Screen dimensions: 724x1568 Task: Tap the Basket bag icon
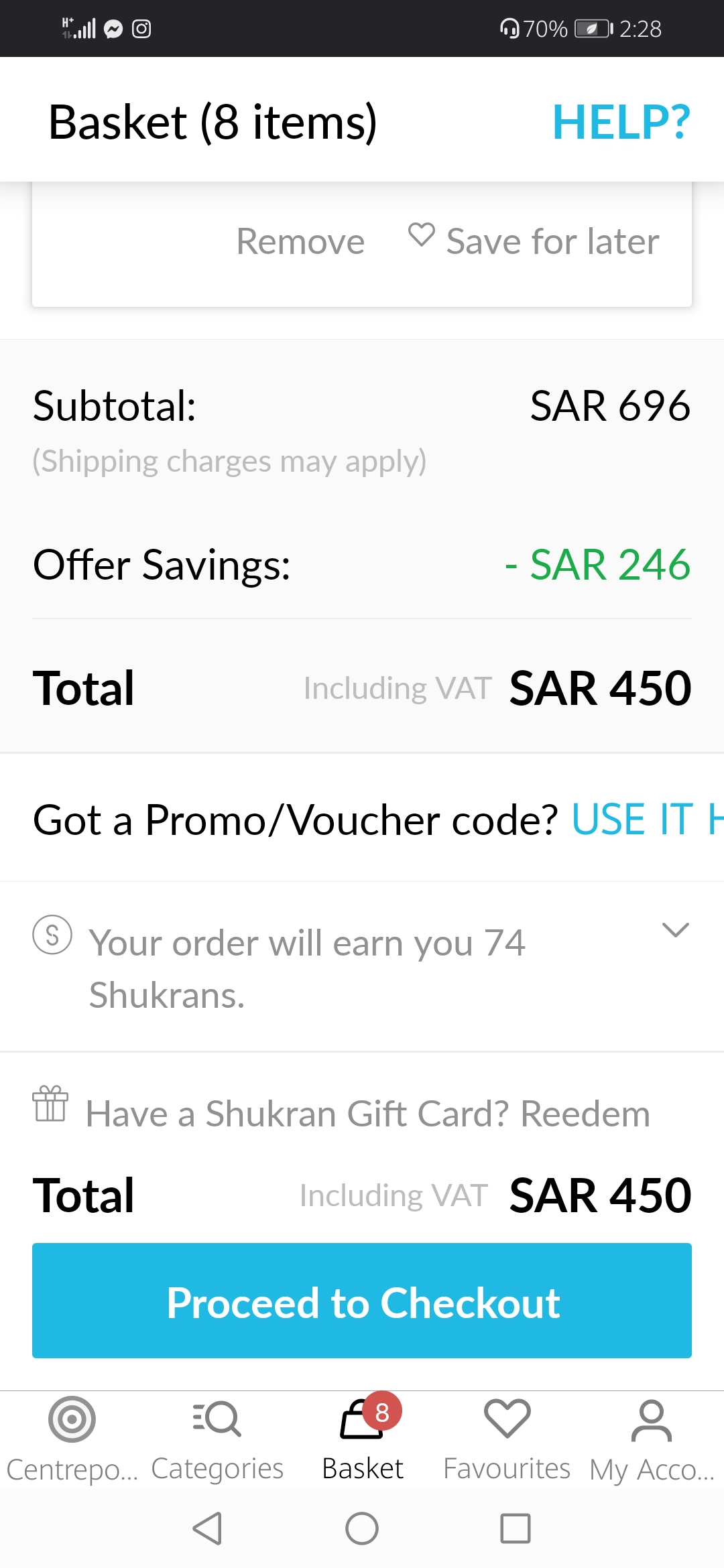362,1419
